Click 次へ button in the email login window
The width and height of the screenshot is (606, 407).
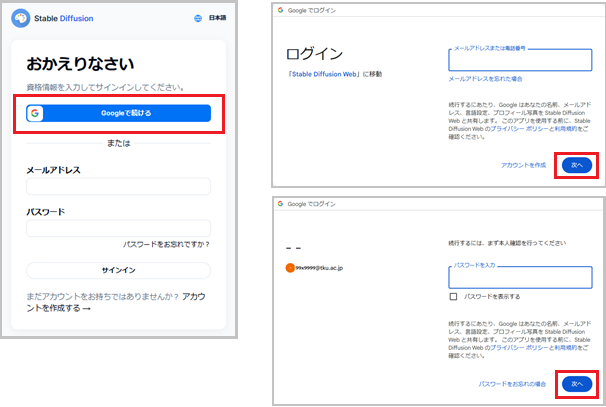point(577,165)
